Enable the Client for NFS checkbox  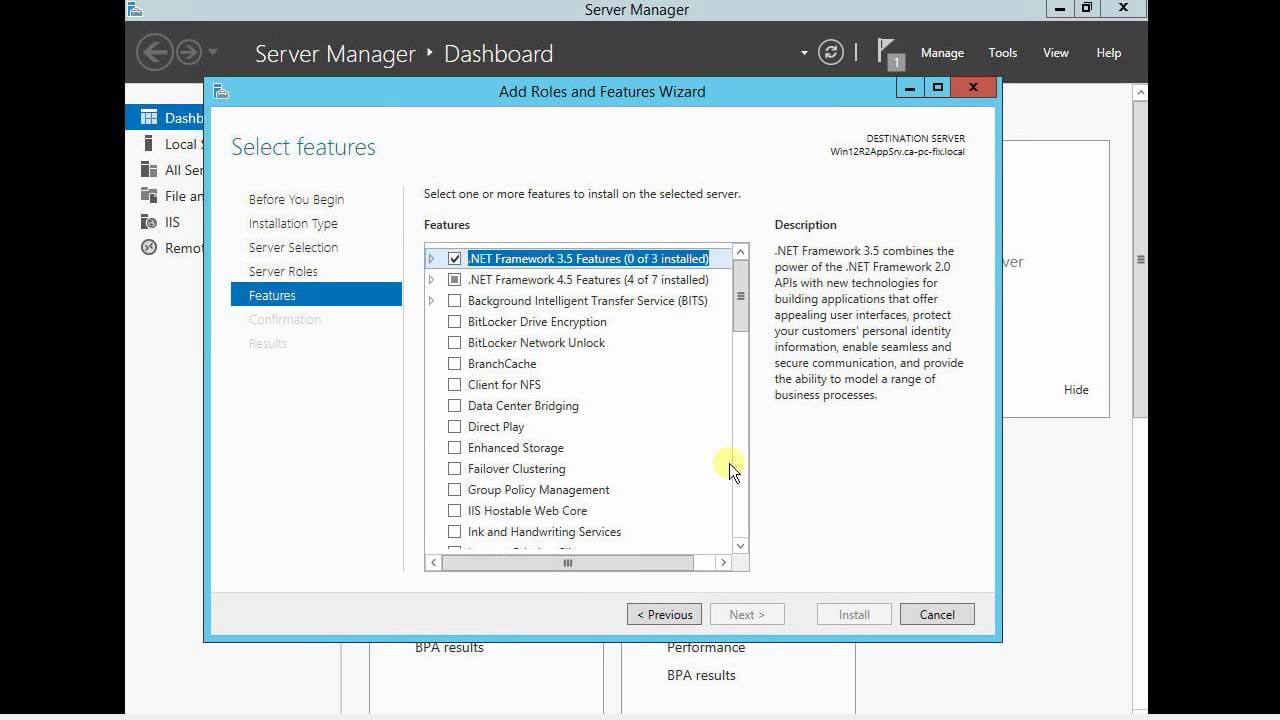click(x=455, y=384)
